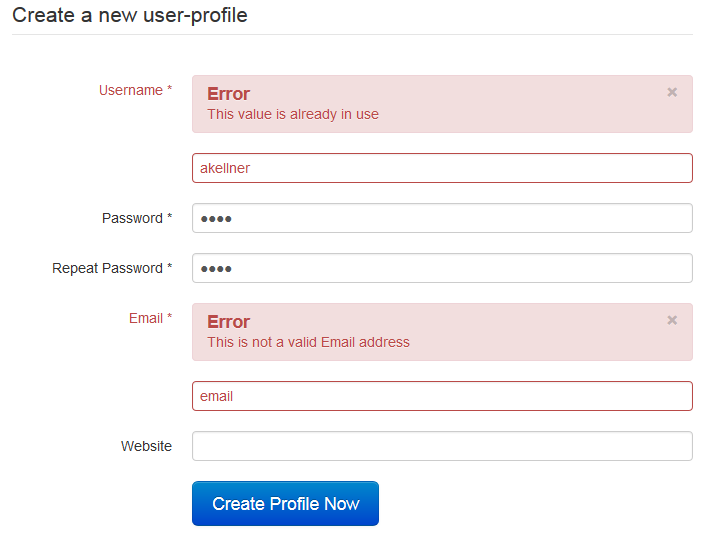705x540 pixels.
Task: Click the Password label
Action: coord(132,218)
